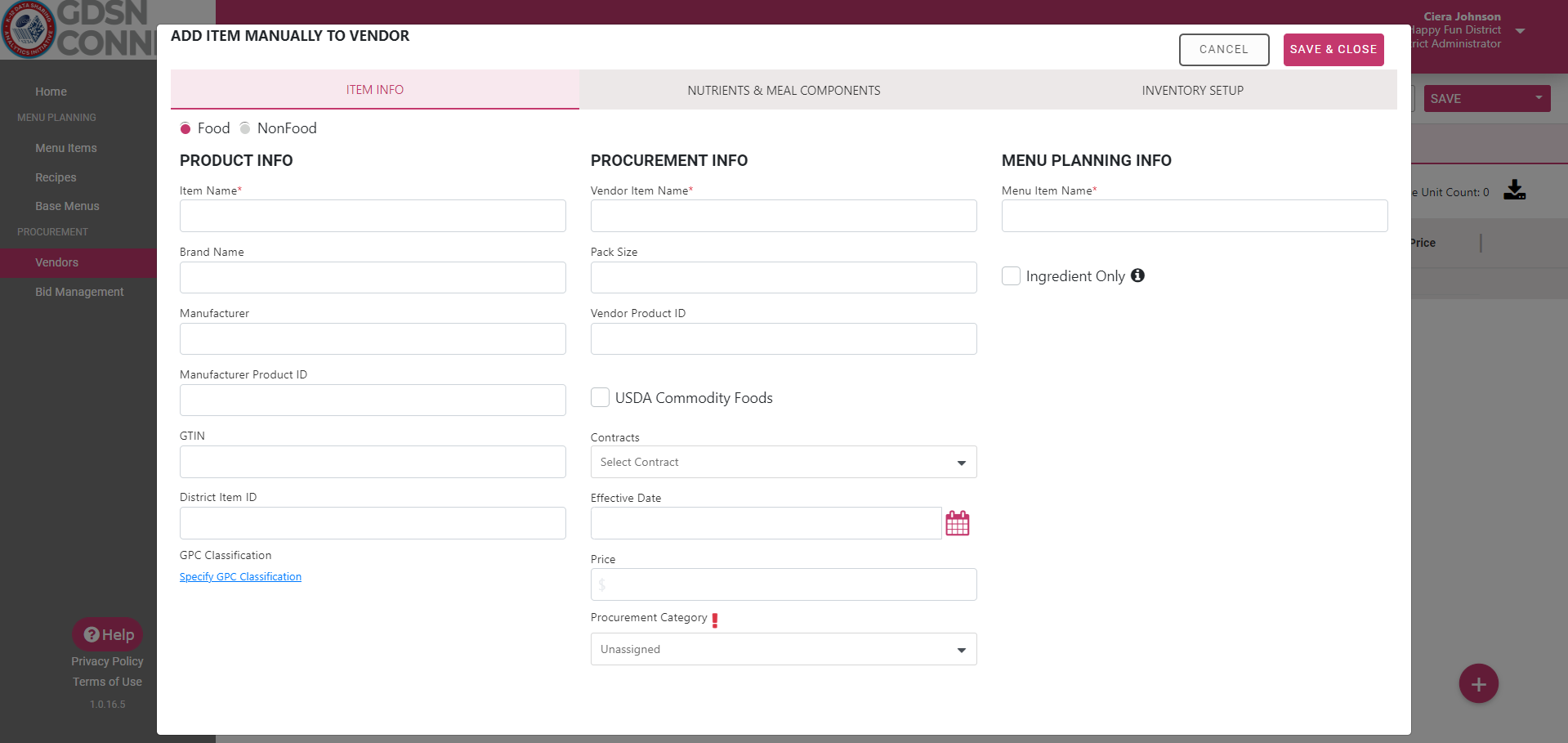1568x743 pixels.
Task: Click the GDSN Connect logo
Action: click(78, 29)
